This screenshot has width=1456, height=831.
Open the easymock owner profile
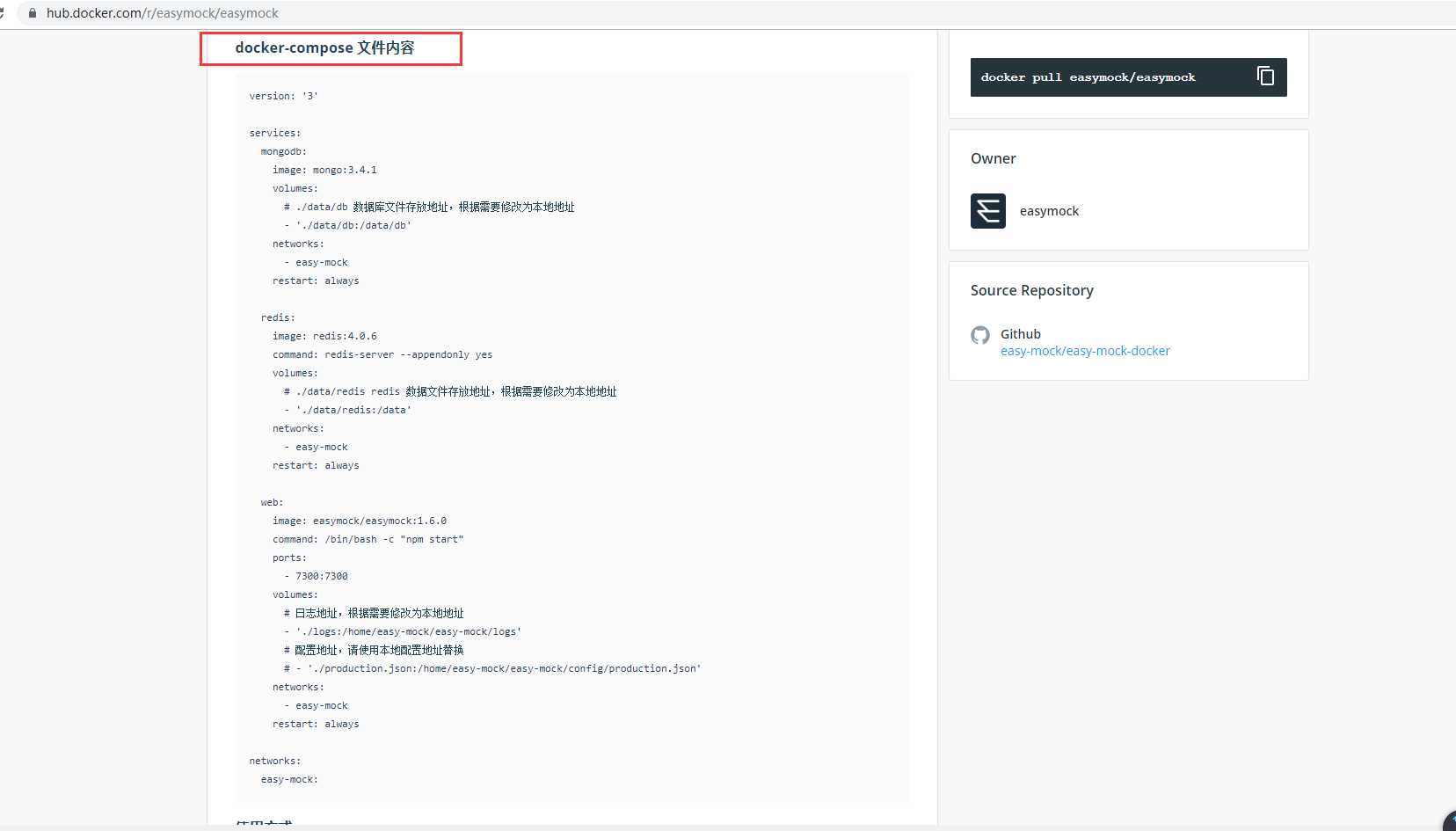(1049, 211)
